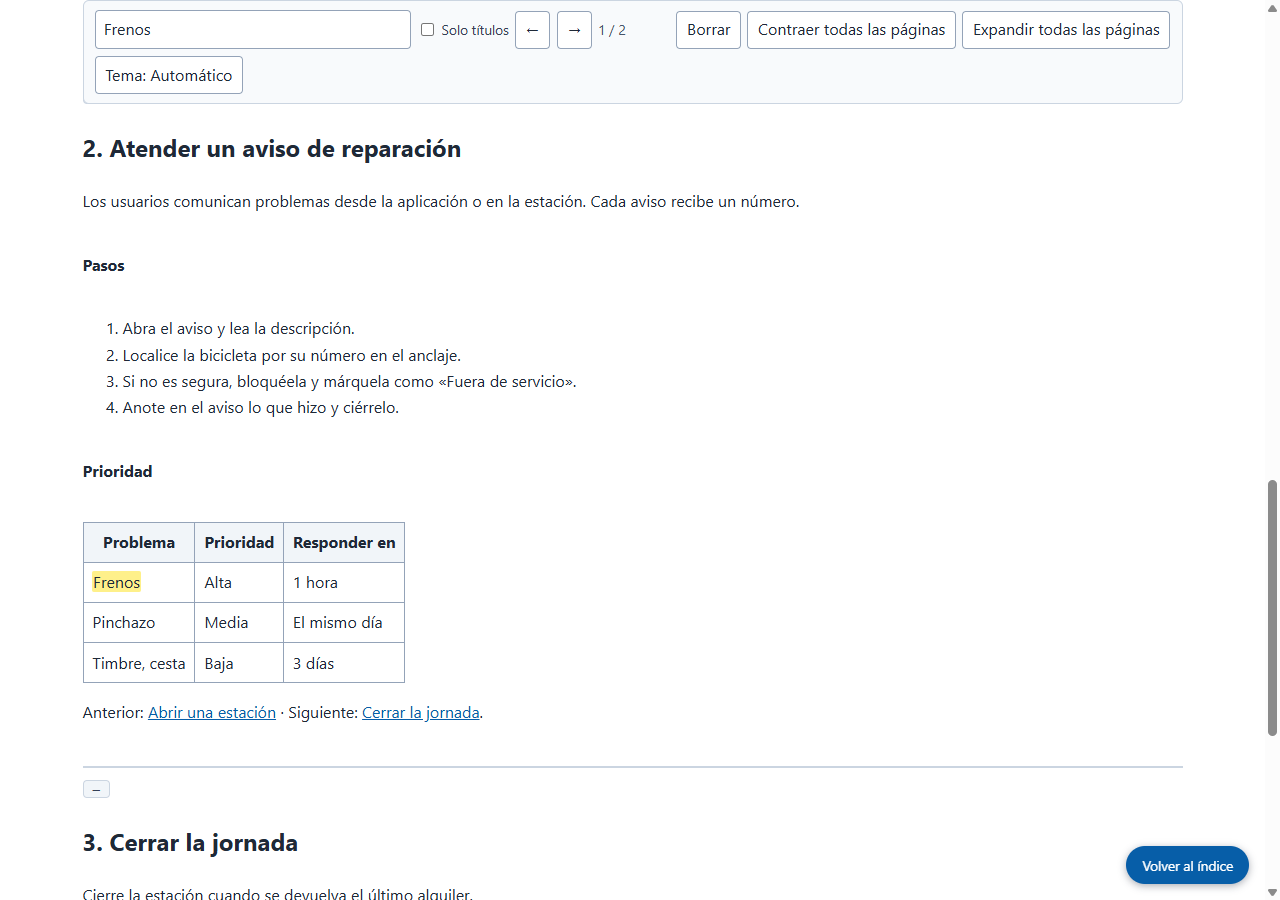Collapse the section with the minus button

coord(96,789)
